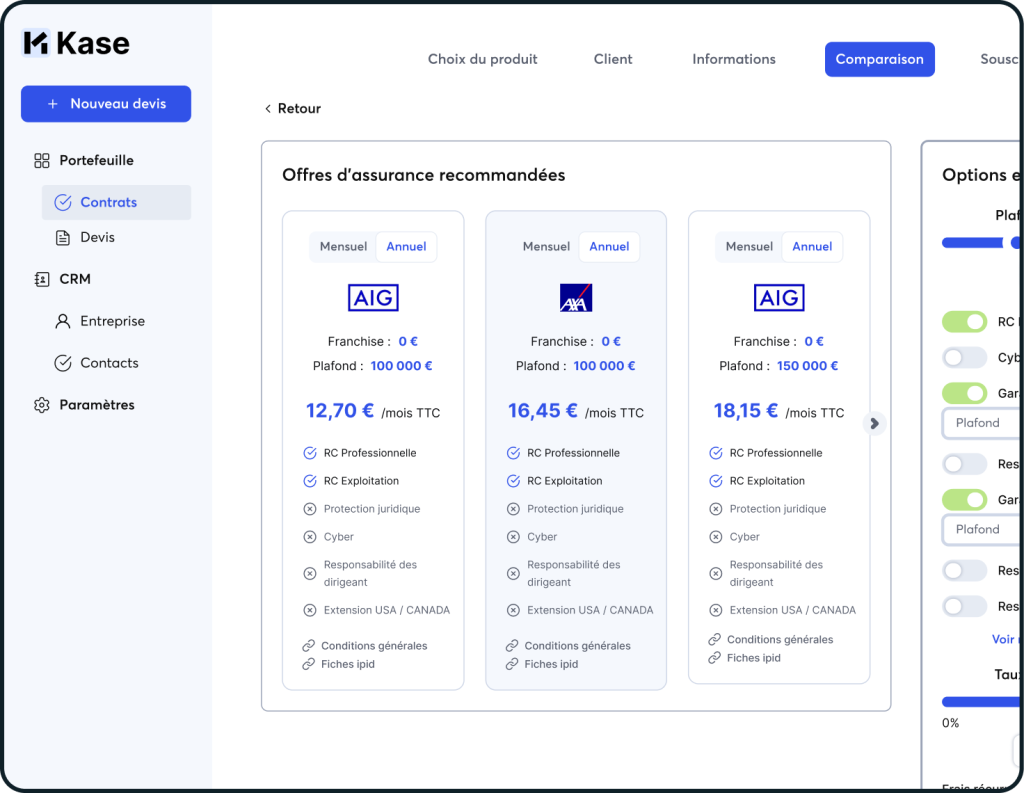Enable the Cyb option switch
The height and width of the screenshot is (793, 1024).
[x=965, y=357]
